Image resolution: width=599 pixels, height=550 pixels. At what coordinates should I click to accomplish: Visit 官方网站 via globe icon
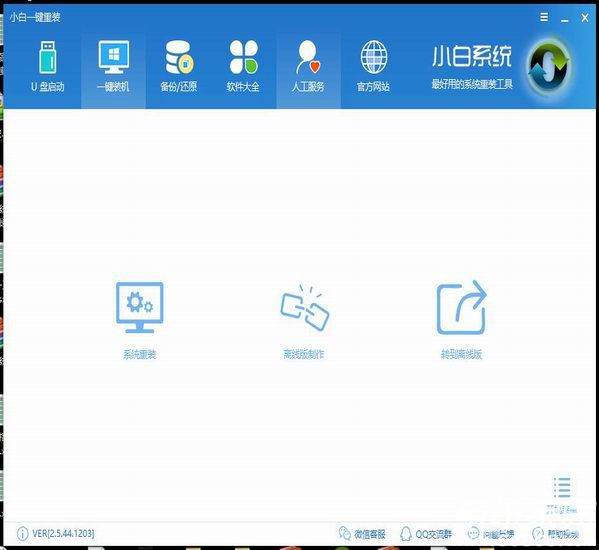374,57
